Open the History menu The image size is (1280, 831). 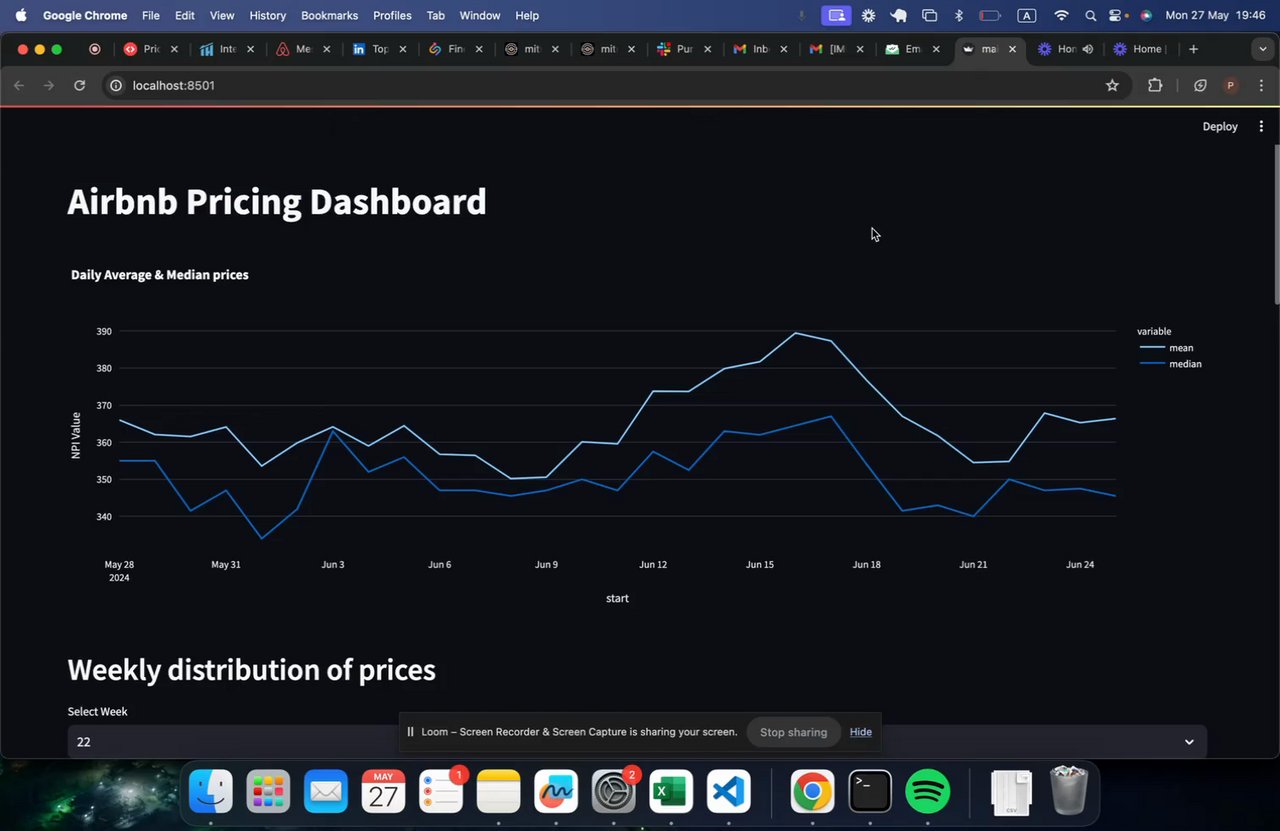[x=268, y=16]
